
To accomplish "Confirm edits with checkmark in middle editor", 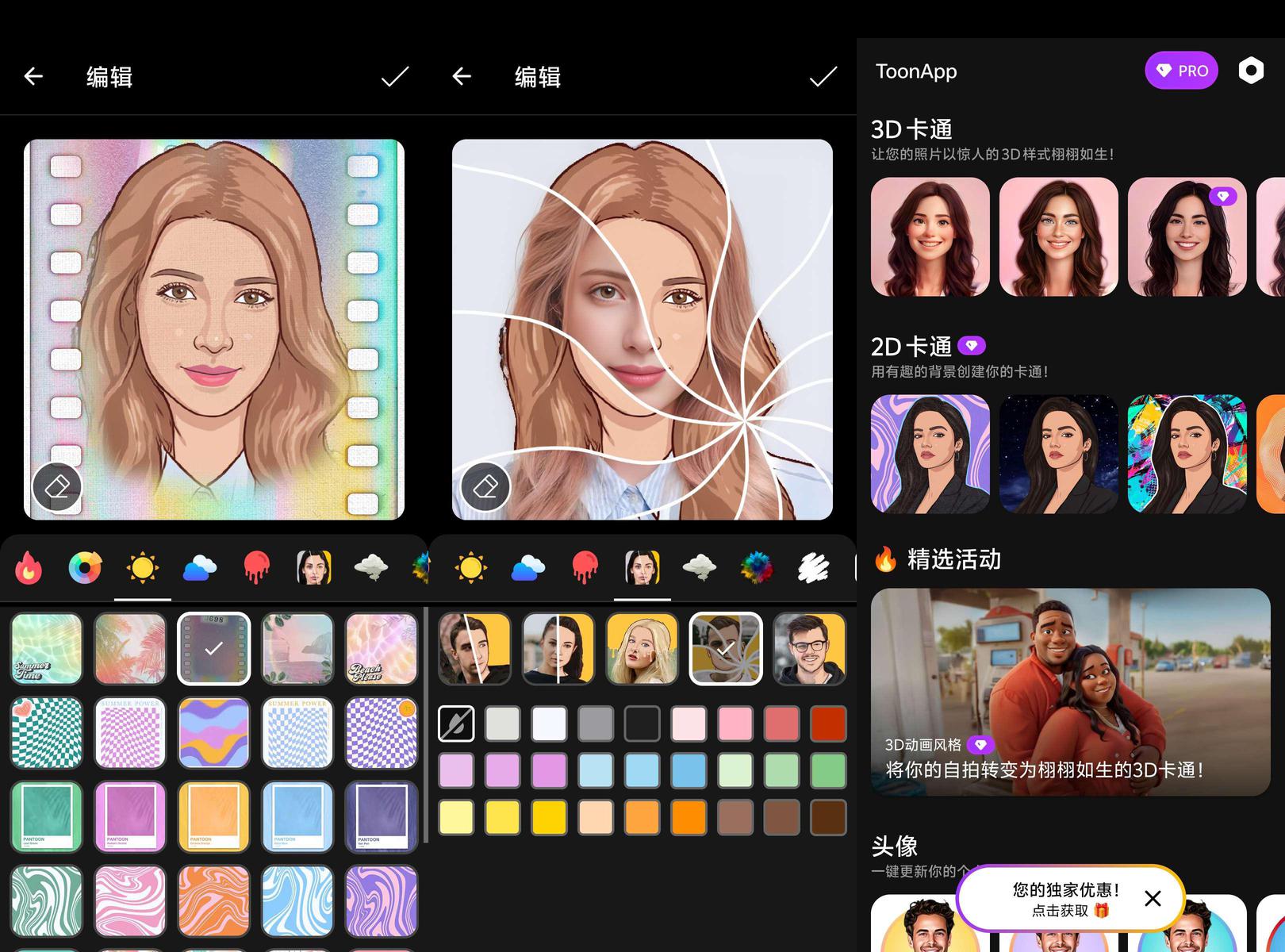I will (823, 76).
